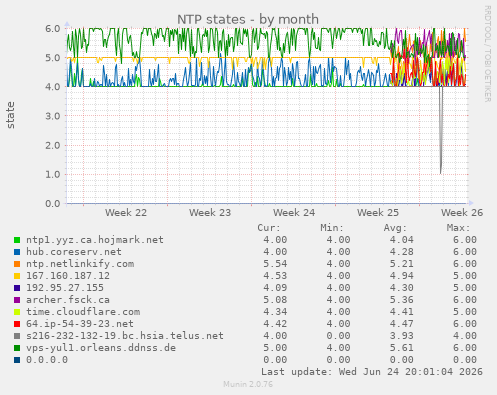497x395 pixels.
Task: Click Cur value 4.09 for 192.95.27.155
Action: [x=275, y=288]
